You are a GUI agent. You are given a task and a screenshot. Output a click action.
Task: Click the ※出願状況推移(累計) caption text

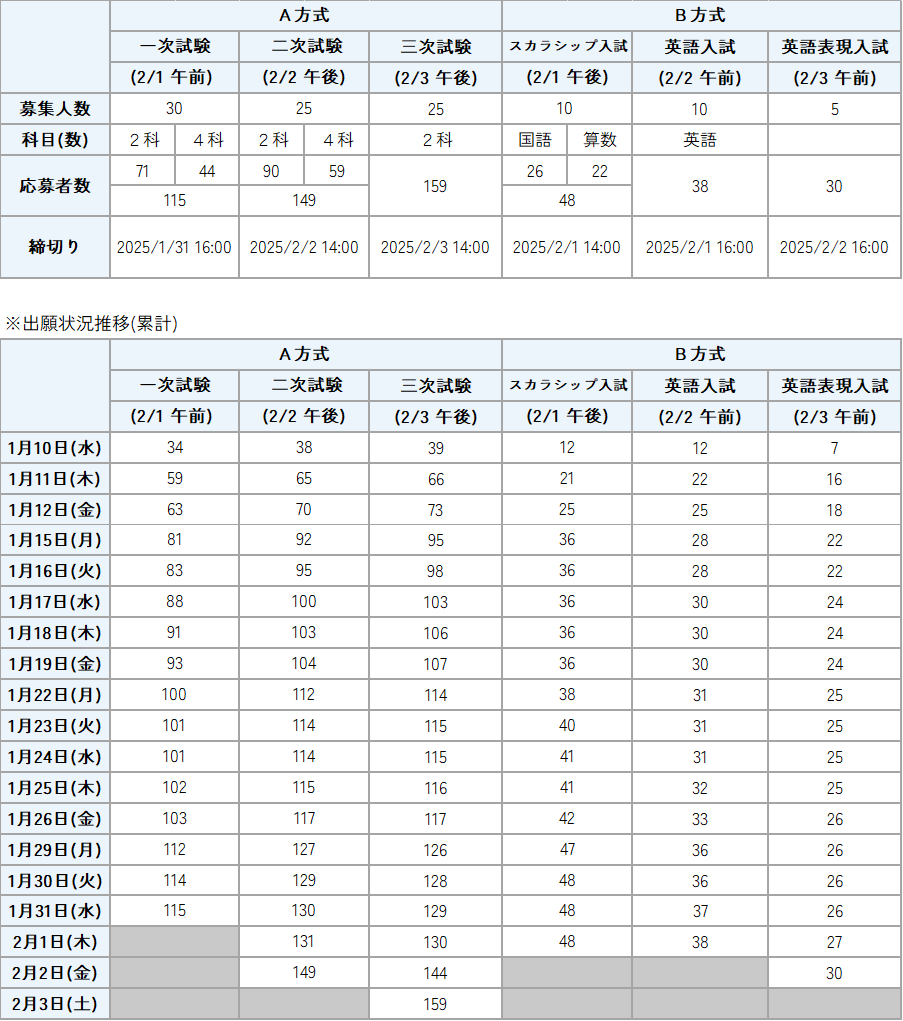[x=92, y=323]
